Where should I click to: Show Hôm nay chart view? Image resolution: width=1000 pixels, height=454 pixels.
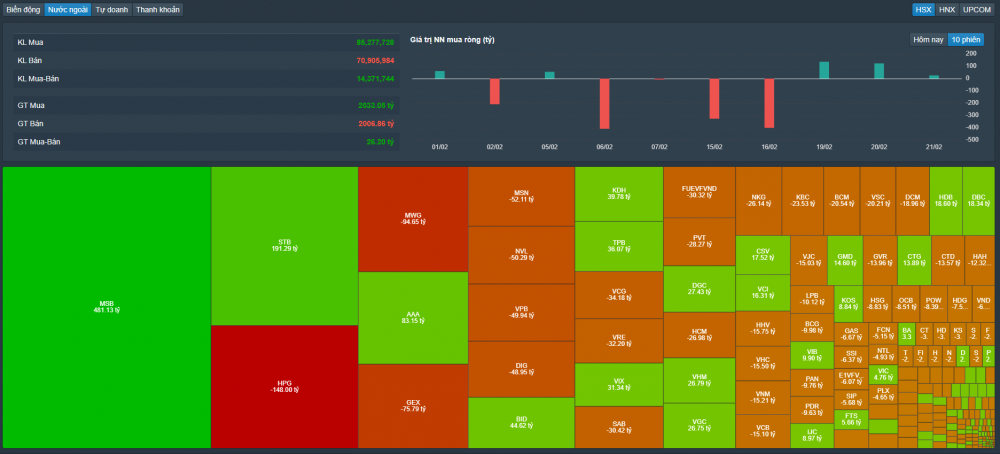(x=929, y=40)
